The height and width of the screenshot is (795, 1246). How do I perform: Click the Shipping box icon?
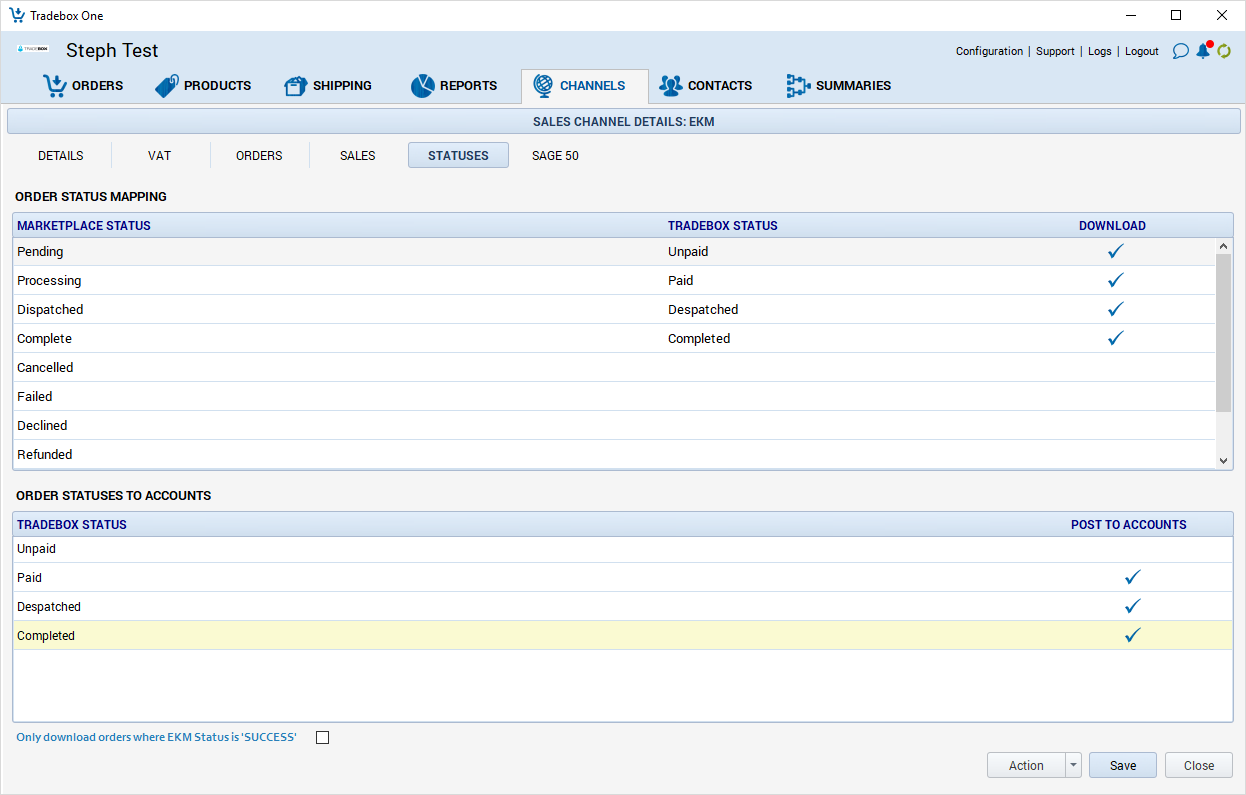(295, 86)
